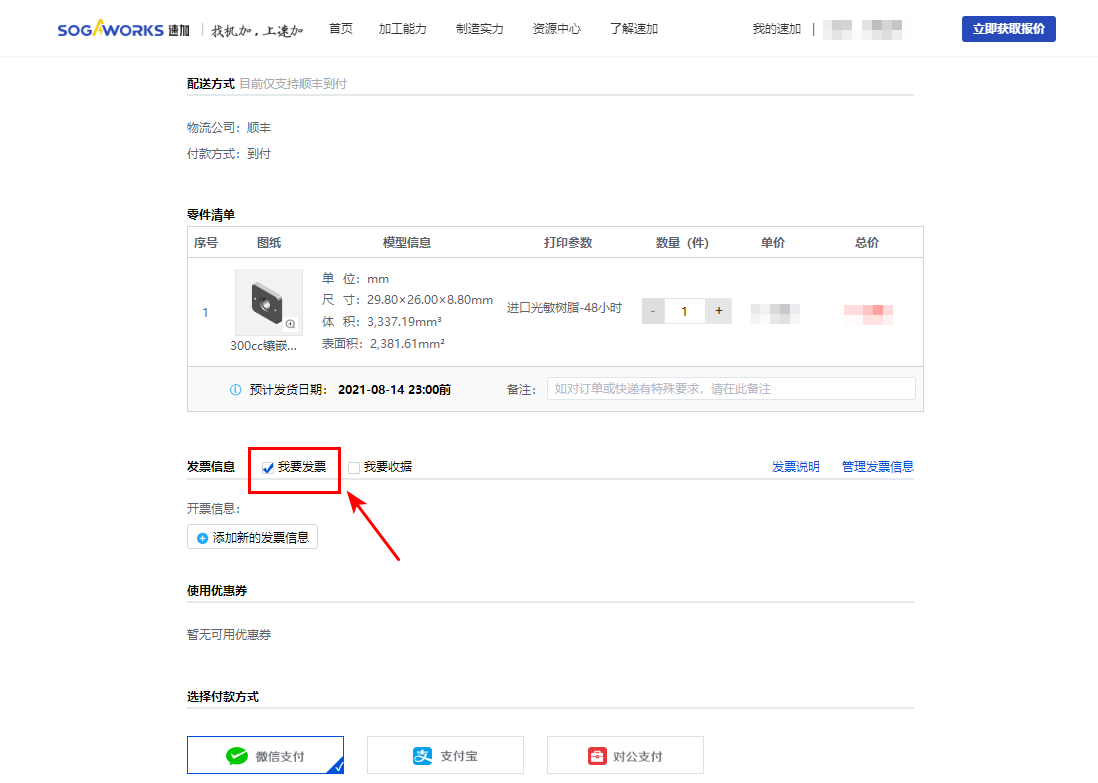
Task: Select the corporate payment briefcase icon
Action: point(596,757)
